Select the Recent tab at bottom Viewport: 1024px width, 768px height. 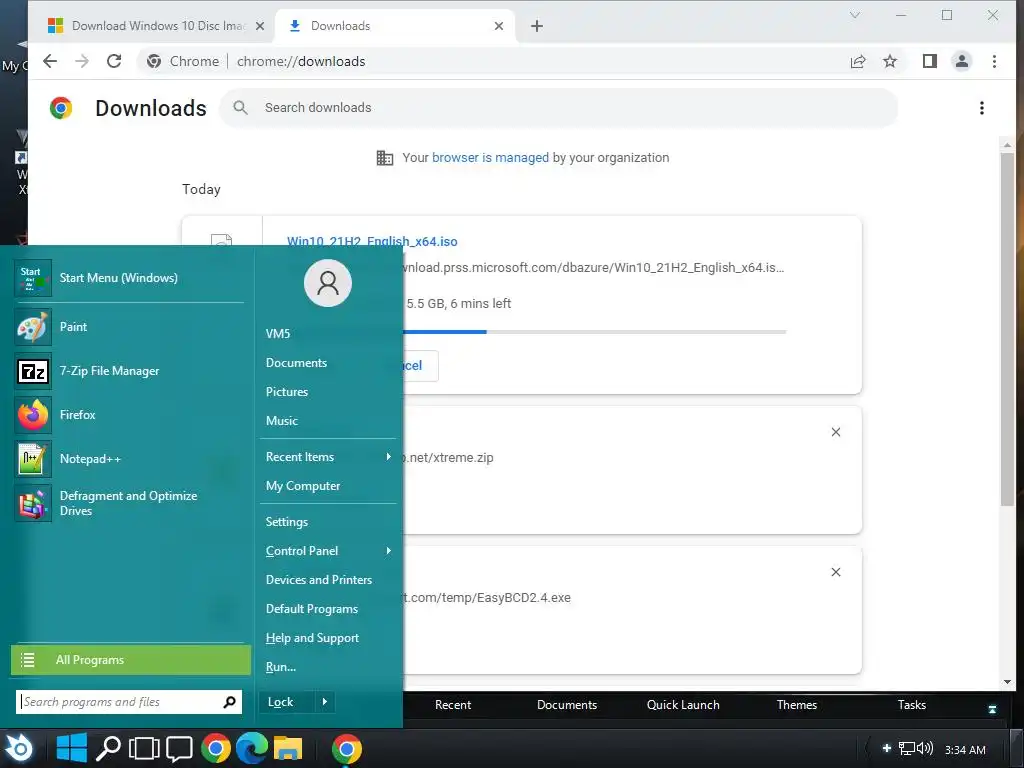tap(453, 705)
